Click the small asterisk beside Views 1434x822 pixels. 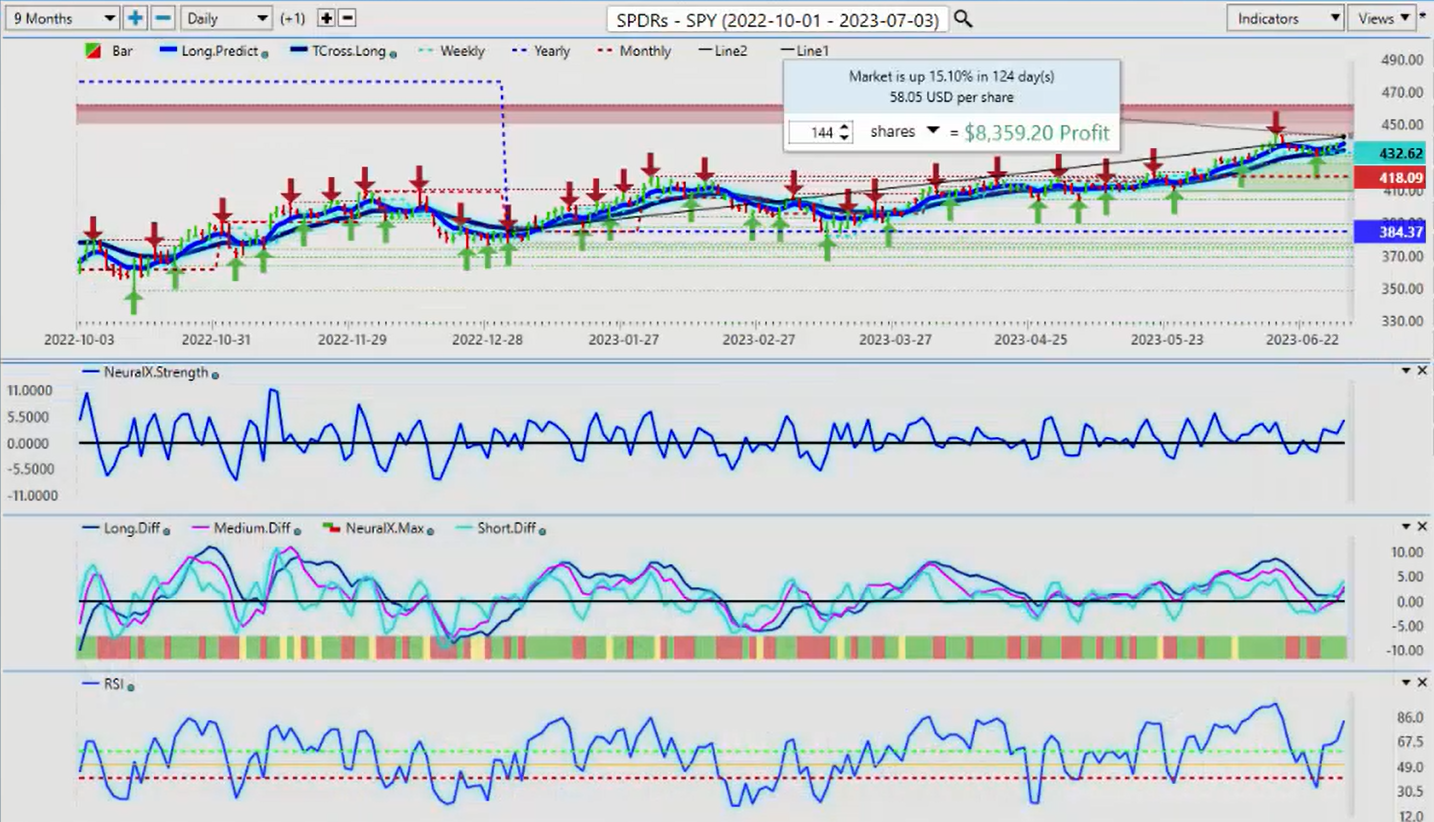click(x=1424, y=16)
